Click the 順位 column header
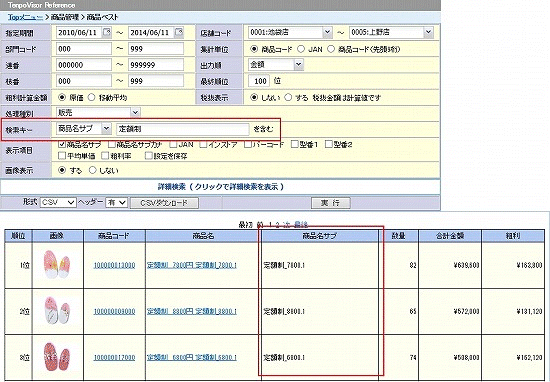Viewport: 550px width, 382px height. tap(18, 236)
